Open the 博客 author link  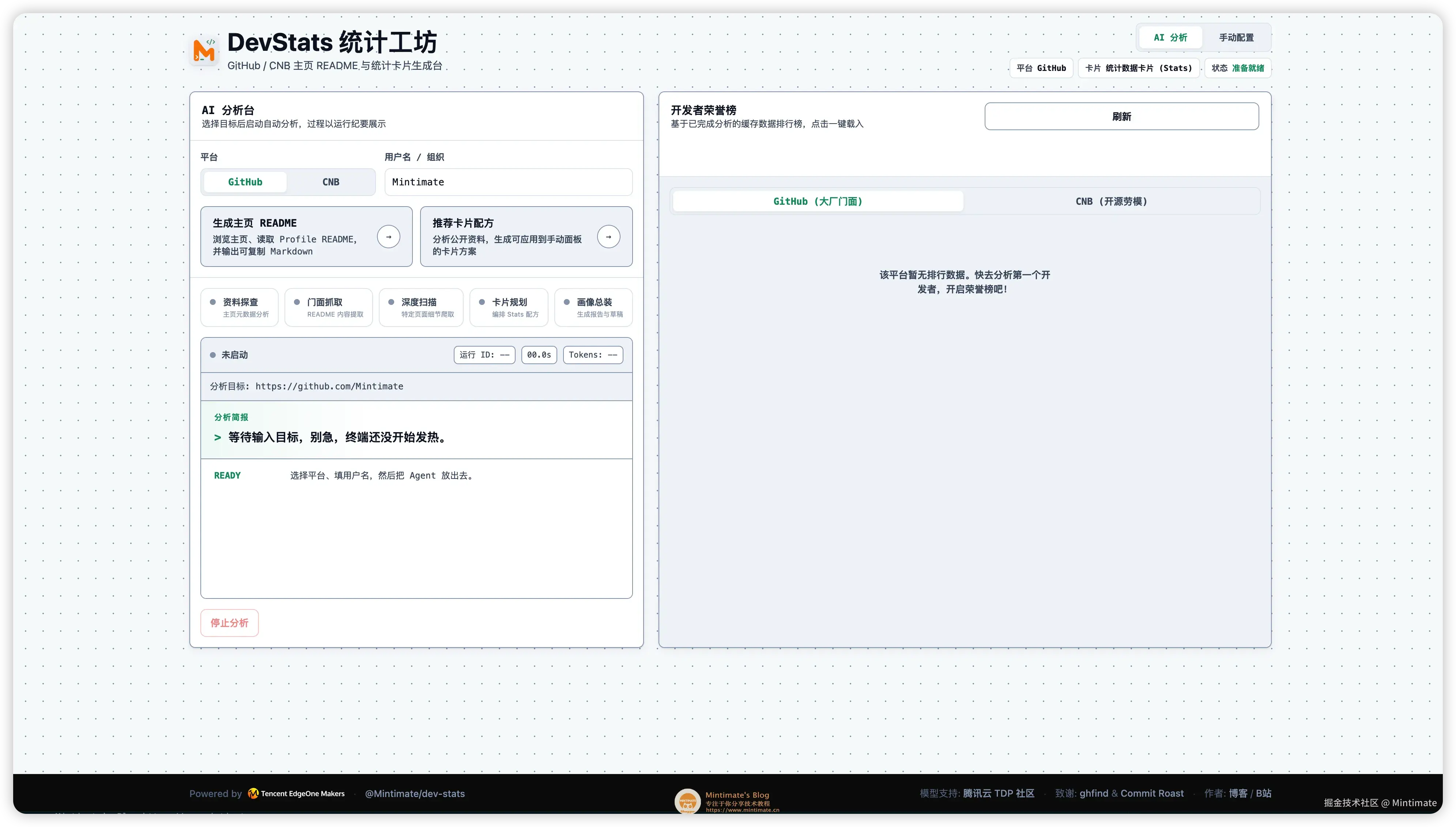[1238, 793]
